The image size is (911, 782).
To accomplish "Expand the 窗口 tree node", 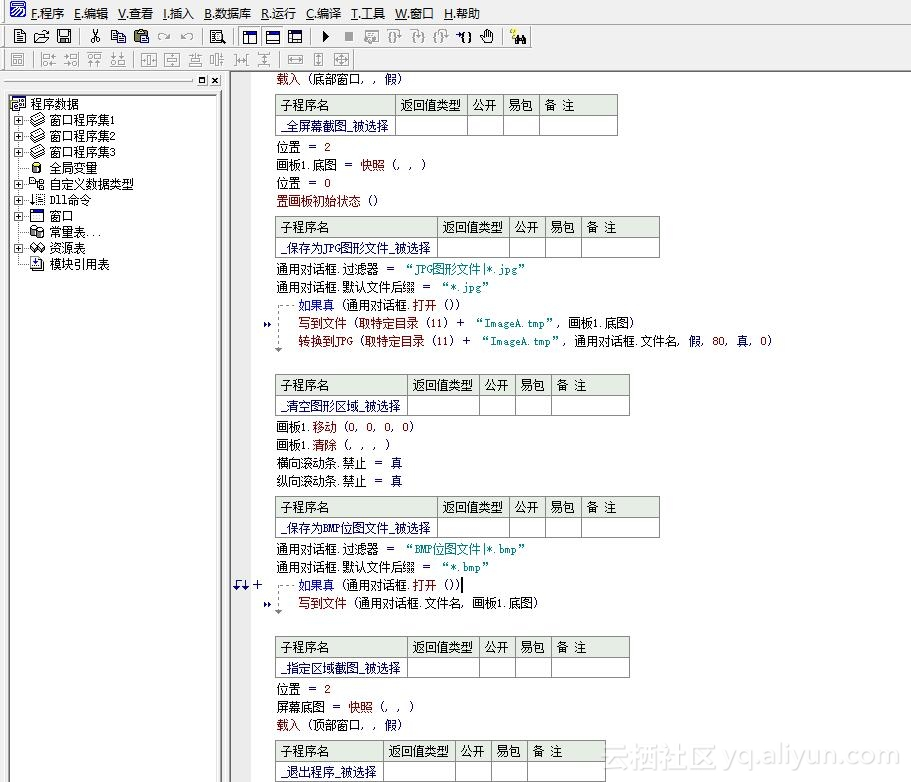I will (x=19, y=216).
